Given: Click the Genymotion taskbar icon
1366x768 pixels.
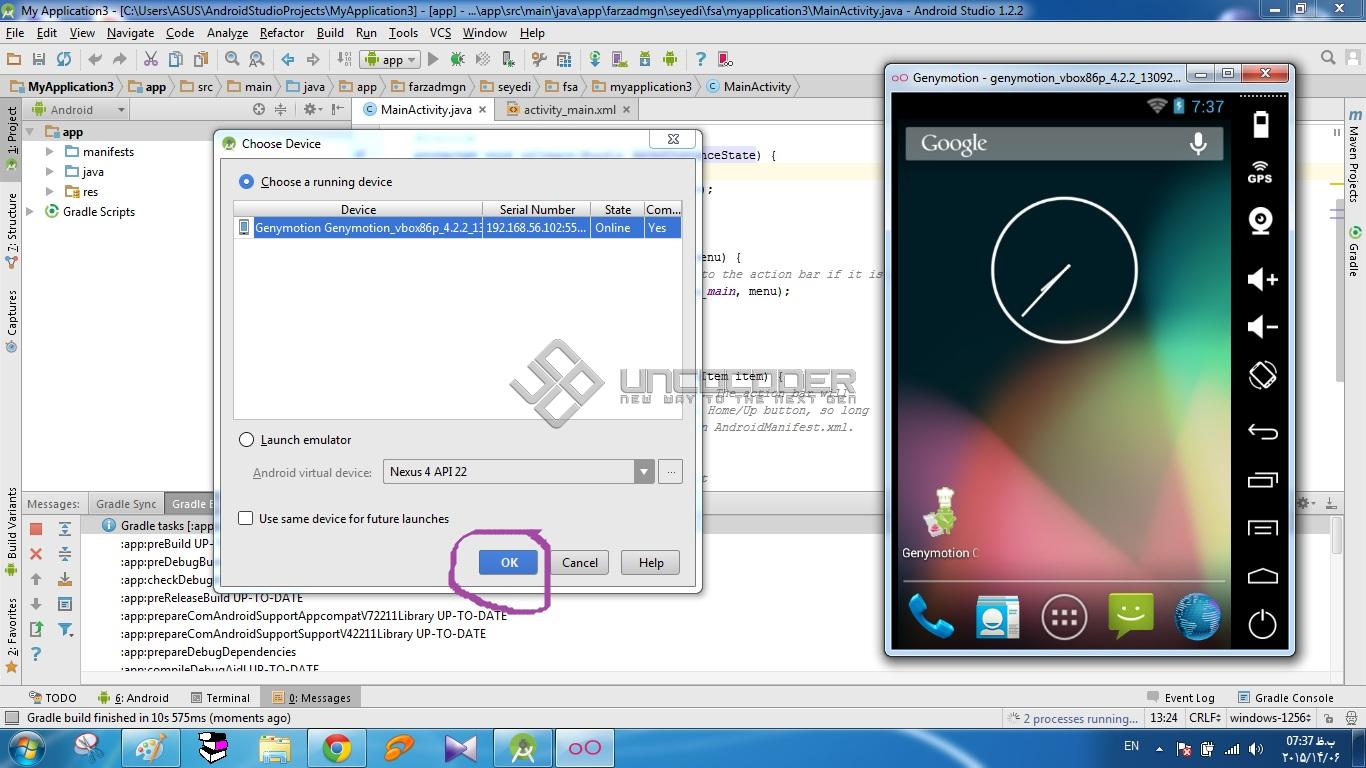Looking at the screenshot, I should (585, 748).
